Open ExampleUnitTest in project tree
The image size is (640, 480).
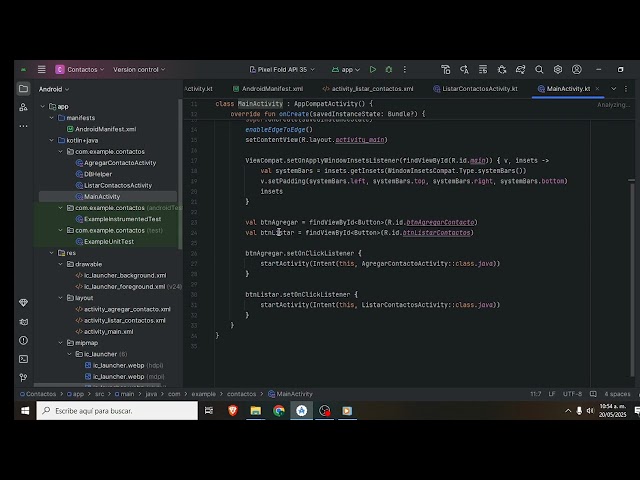[105, 242]
